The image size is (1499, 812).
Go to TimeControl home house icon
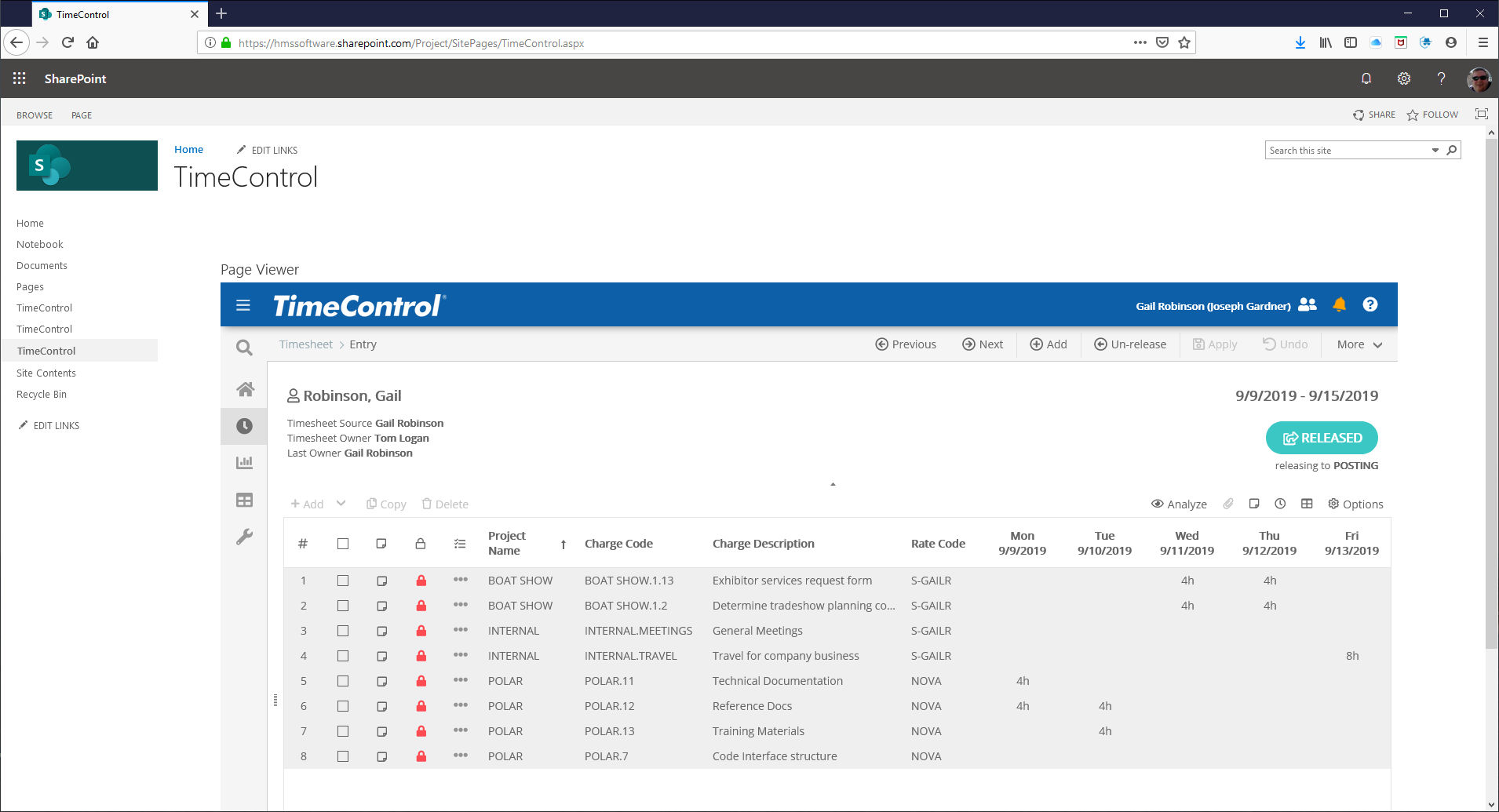tap(245, 389)
